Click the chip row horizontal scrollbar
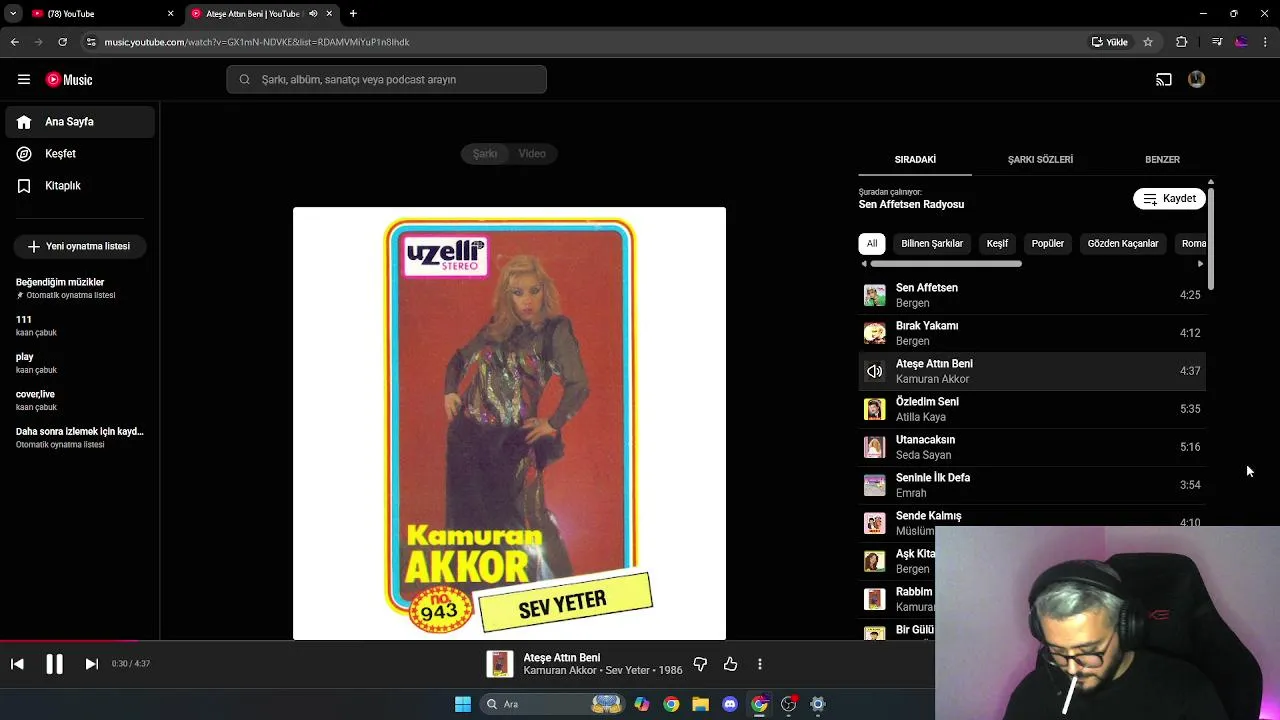 tap(946, 264)
